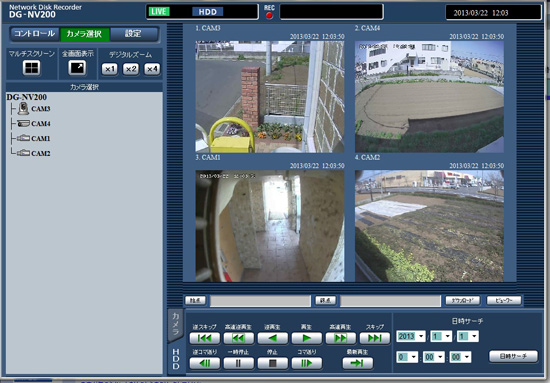Open the month dropdown in date search

tap(441, 336)
